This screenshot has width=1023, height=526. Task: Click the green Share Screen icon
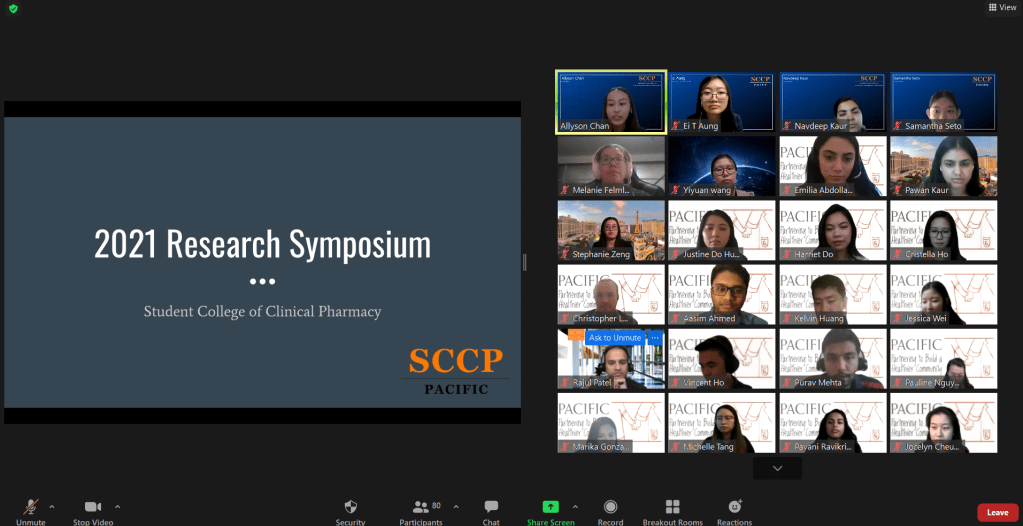pos(550,508)
